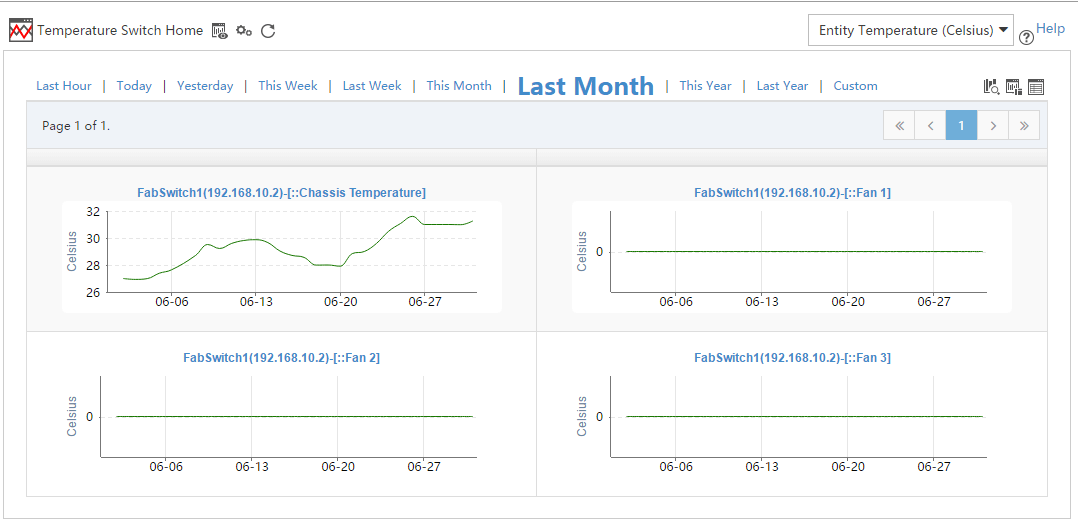Jump to the last page
The image size is (1078, 524).
coord(1024,125)
